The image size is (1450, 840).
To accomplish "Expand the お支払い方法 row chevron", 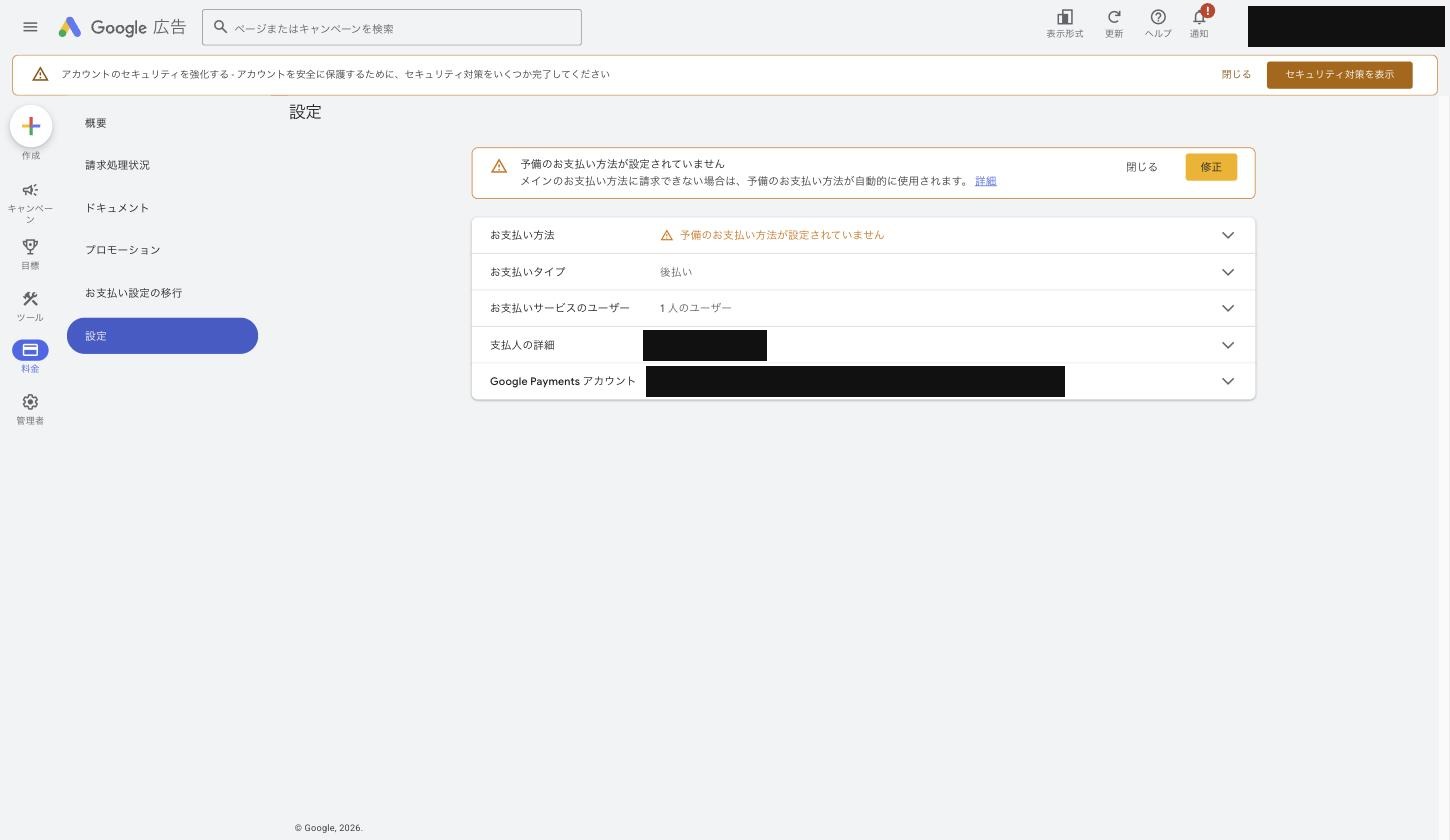I will (1228, 235).
